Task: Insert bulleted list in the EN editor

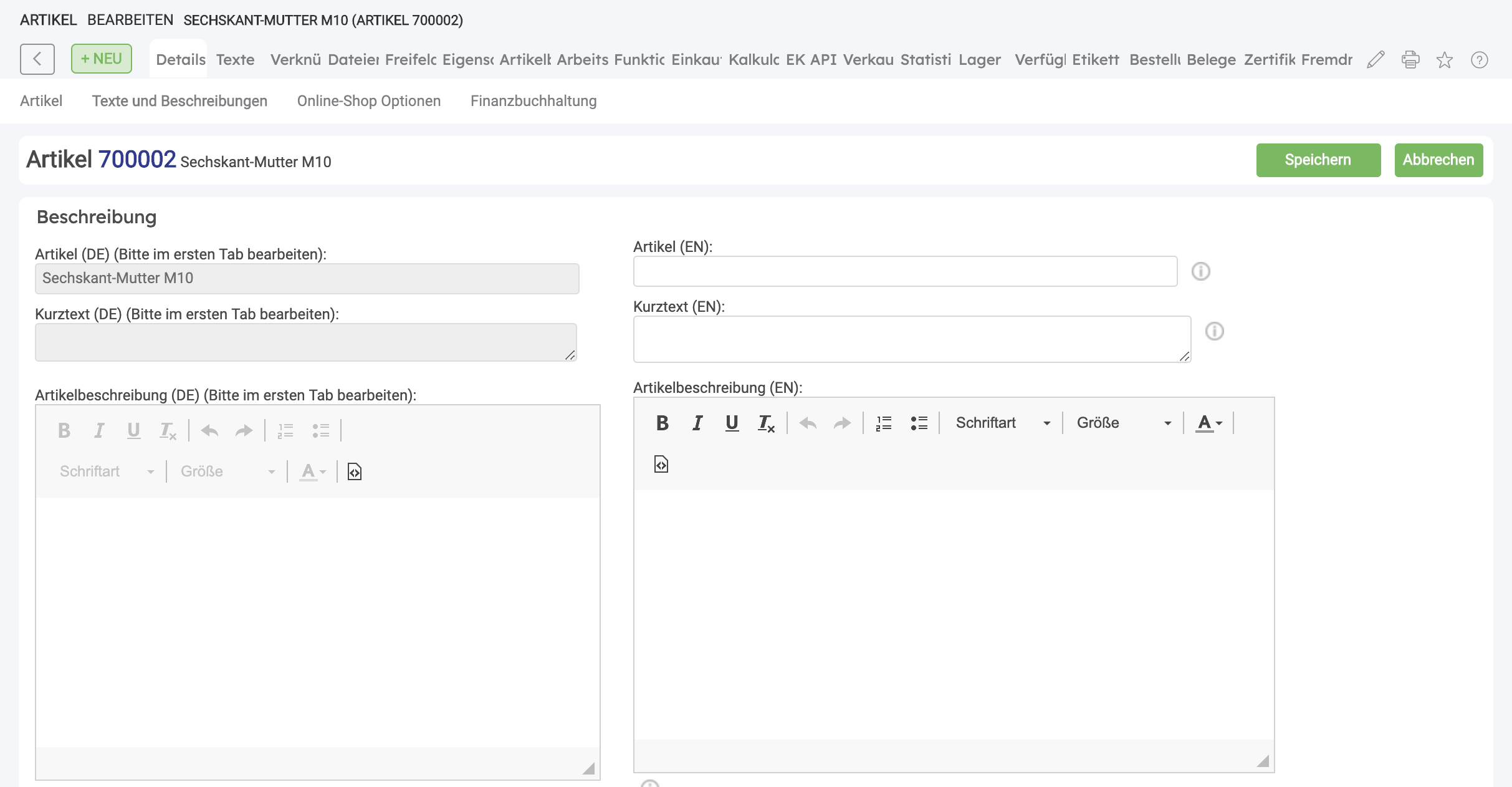Action: (x=919, y=423)
